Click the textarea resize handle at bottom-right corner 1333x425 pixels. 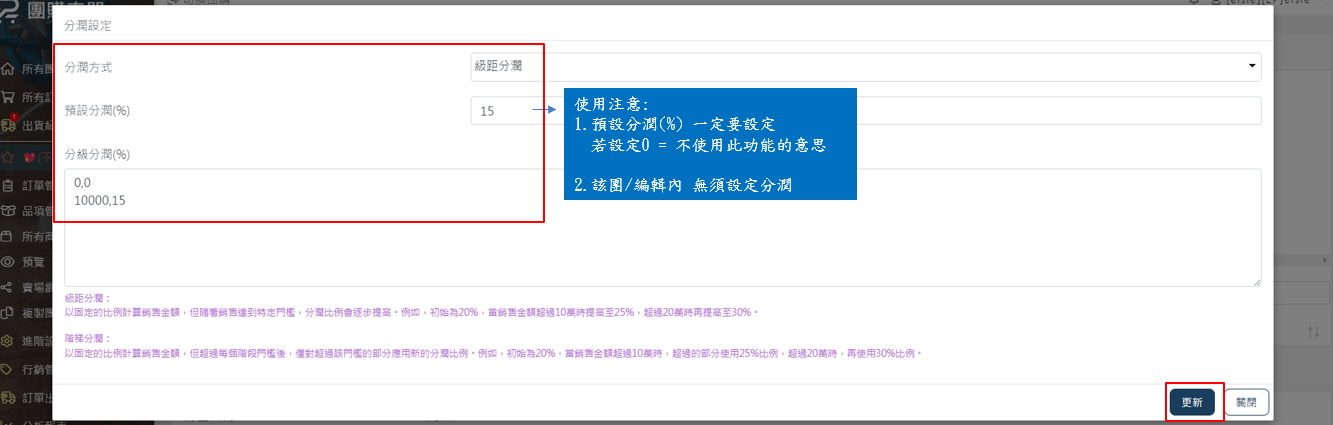click(1256, 282)
